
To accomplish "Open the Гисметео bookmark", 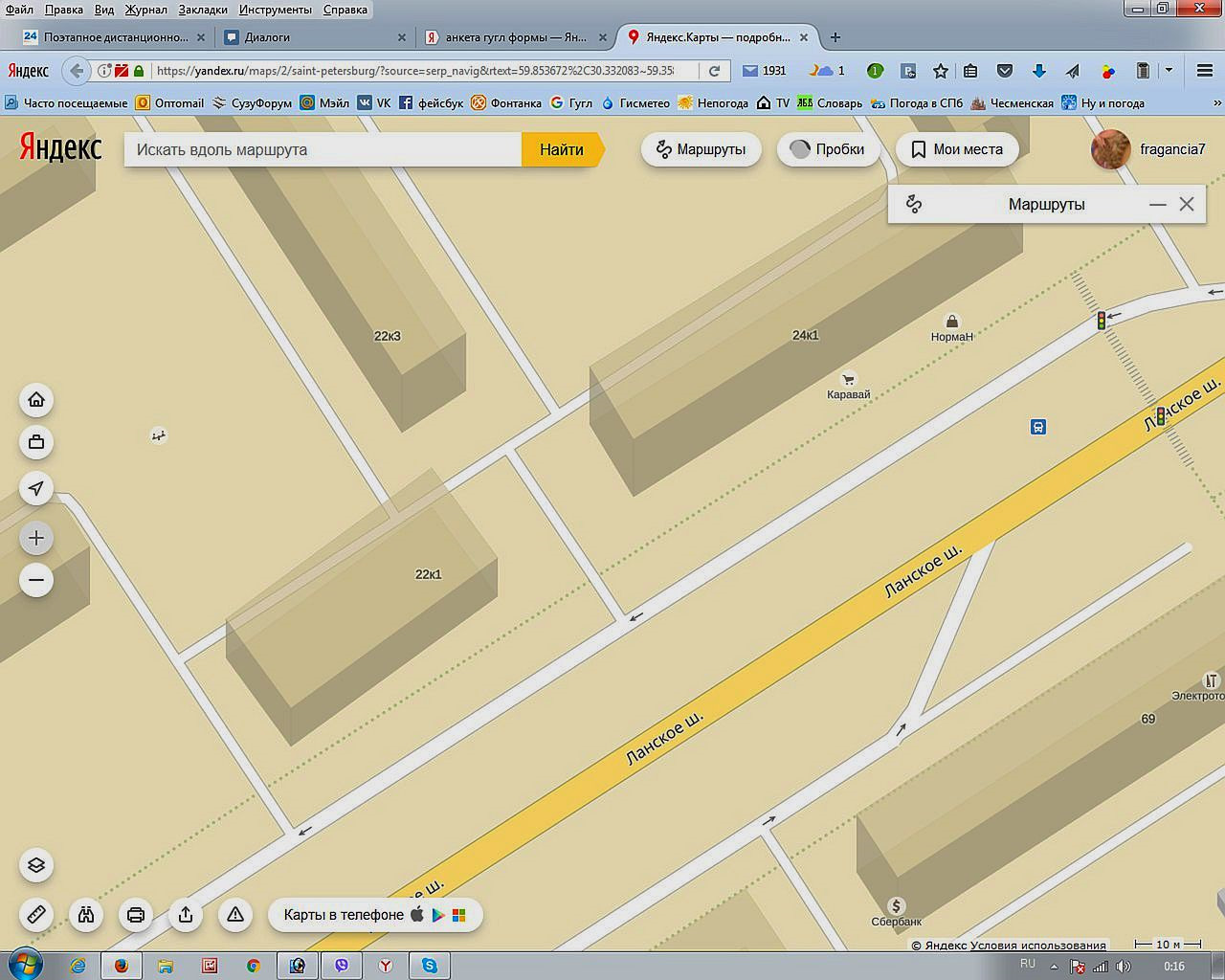I will [x=635, y=102].
